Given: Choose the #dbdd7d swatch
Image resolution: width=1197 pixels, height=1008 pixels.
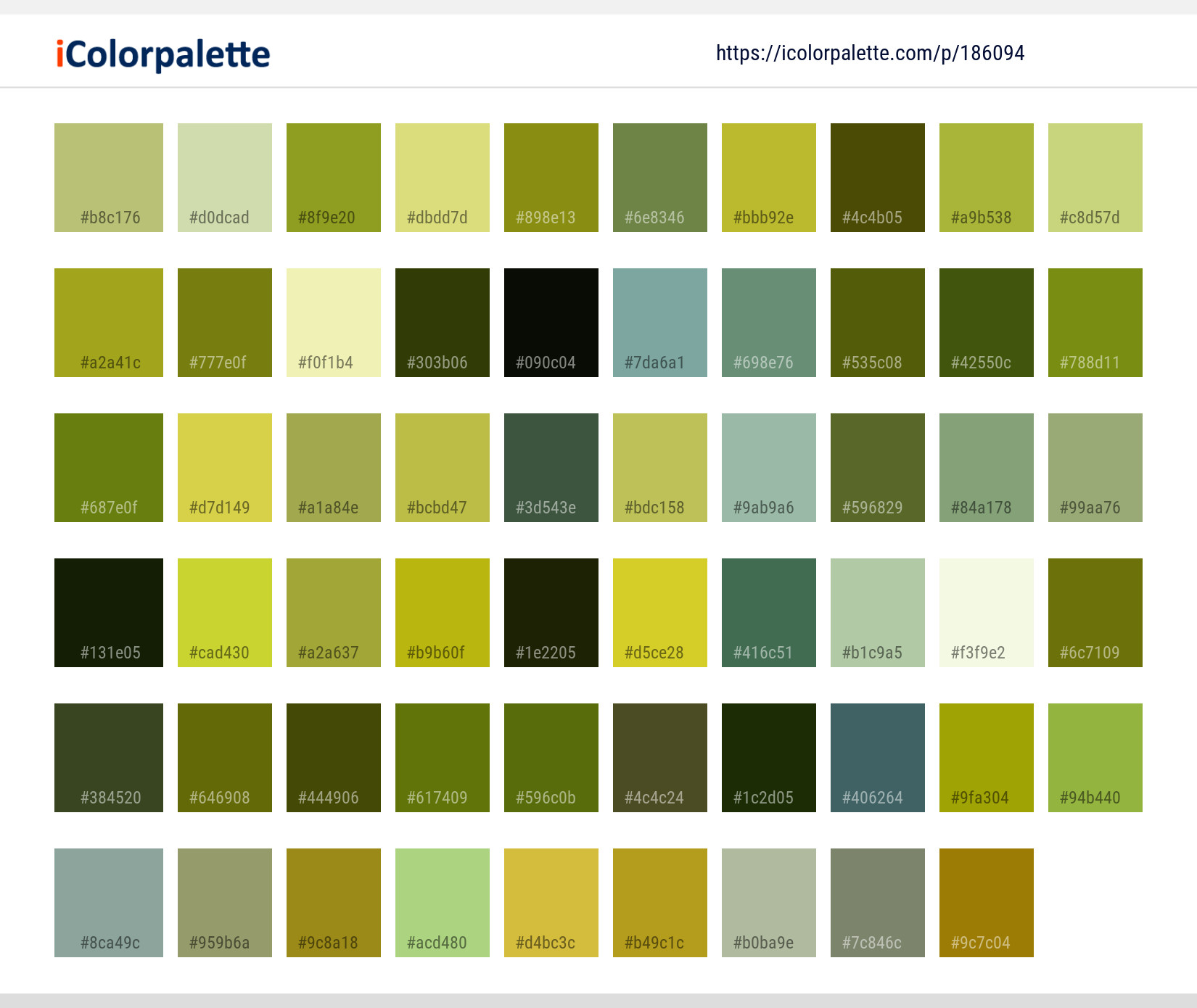Looking at the screenshot, I should click(x=443, y=178).
